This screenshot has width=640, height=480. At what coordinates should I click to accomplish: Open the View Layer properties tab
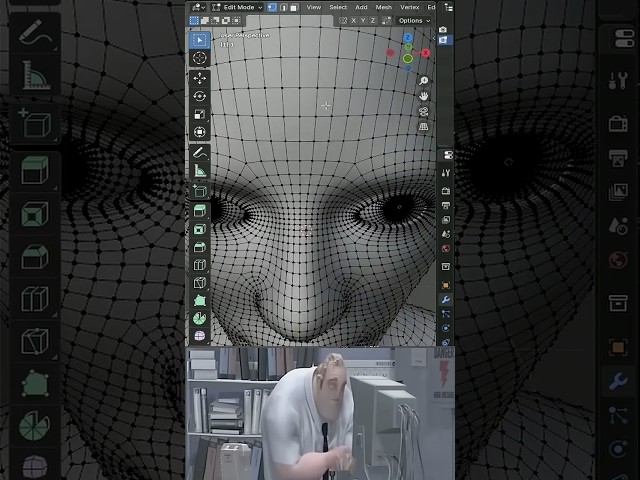click(x=446, y=220)
